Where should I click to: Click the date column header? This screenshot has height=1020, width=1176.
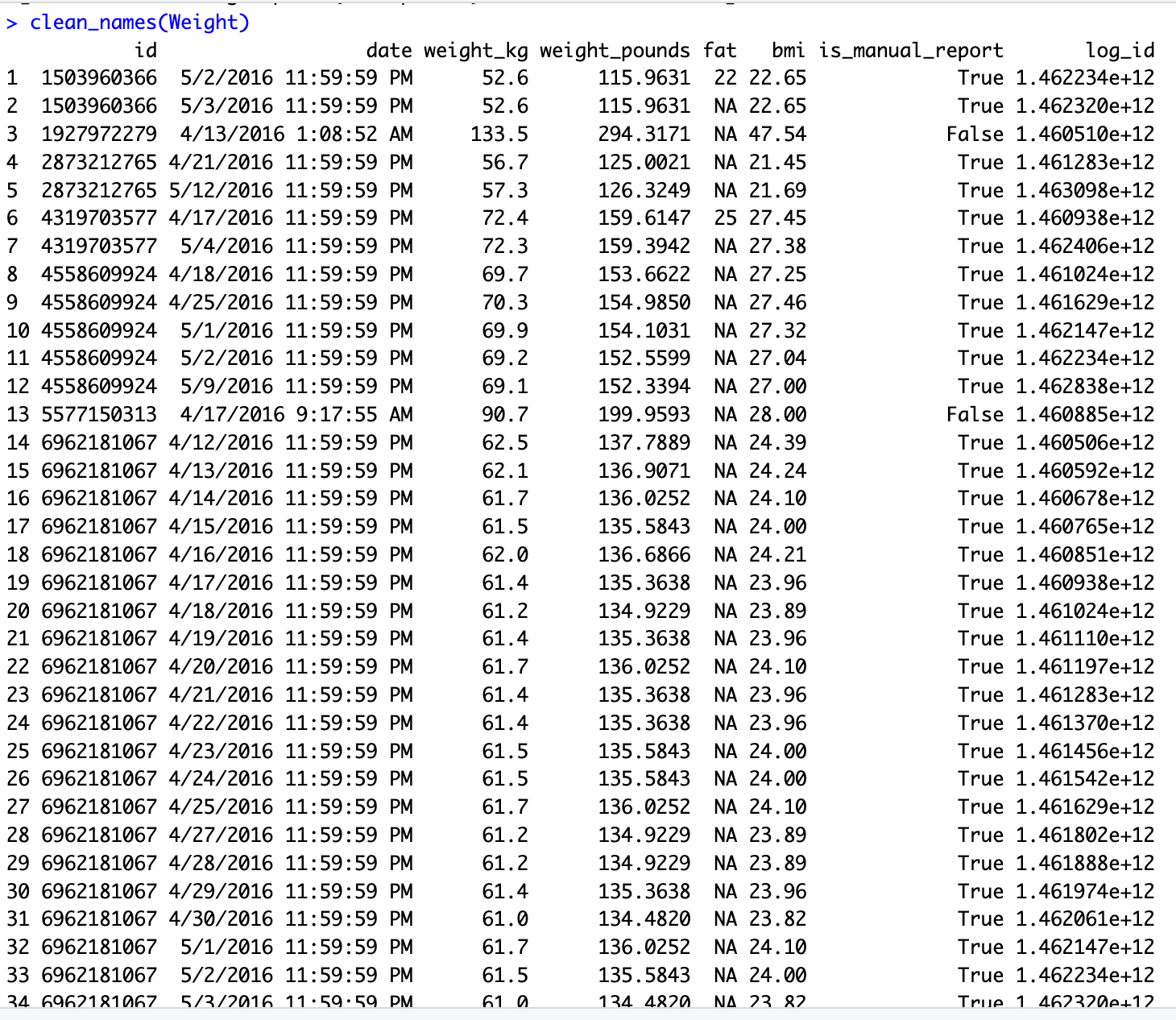point(389,51)
